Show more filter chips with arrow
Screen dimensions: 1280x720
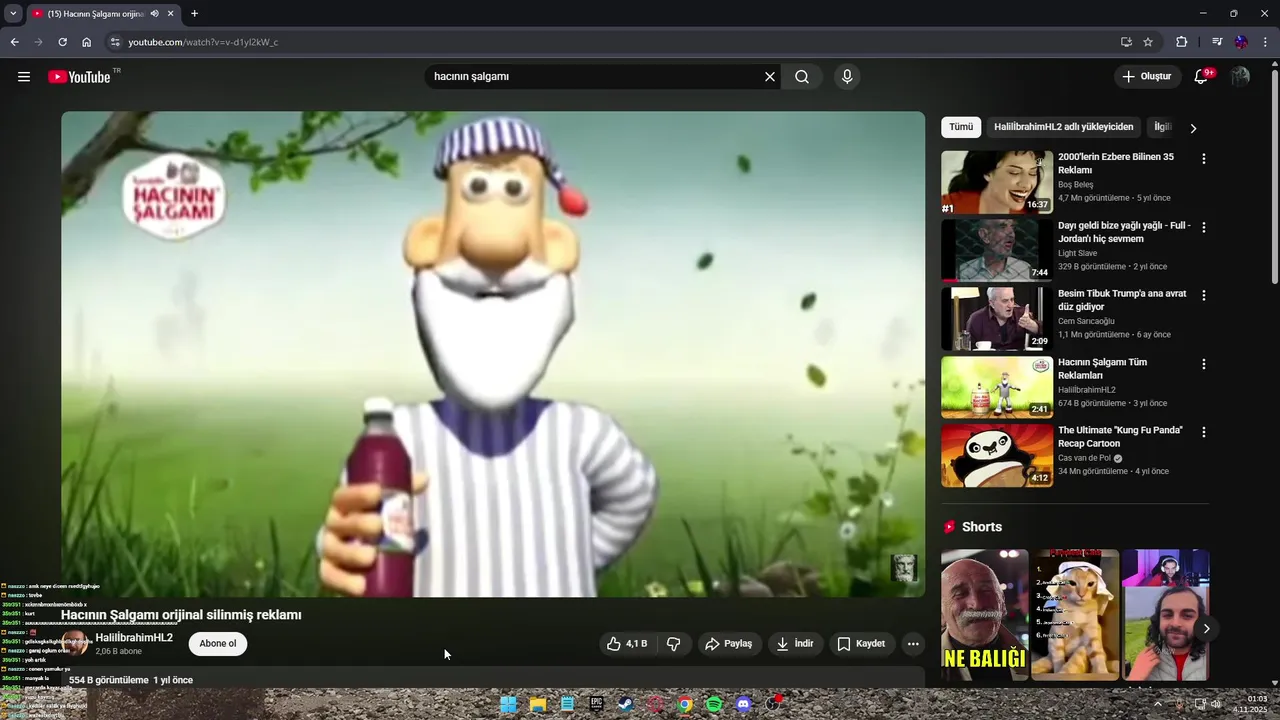click(1193, 128)
